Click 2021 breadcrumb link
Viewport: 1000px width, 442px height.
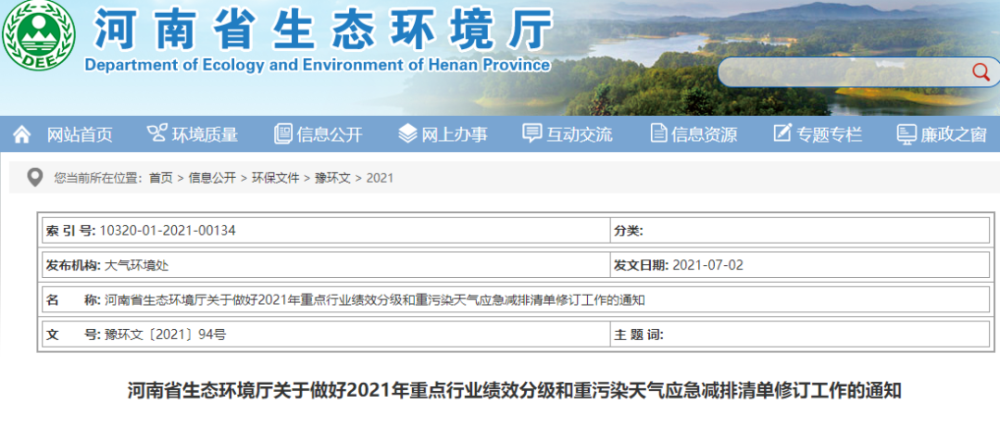pyautogui.click(x=380, y=178)
